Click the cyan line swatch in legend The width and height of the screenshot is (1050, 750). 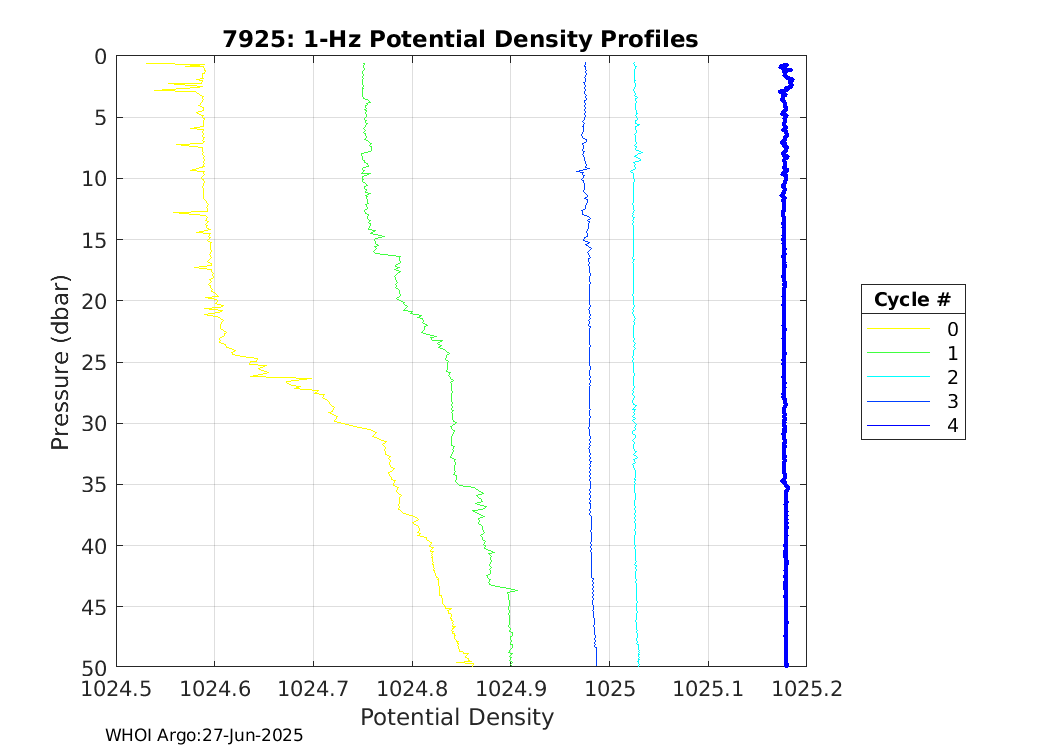coord(899,377)
